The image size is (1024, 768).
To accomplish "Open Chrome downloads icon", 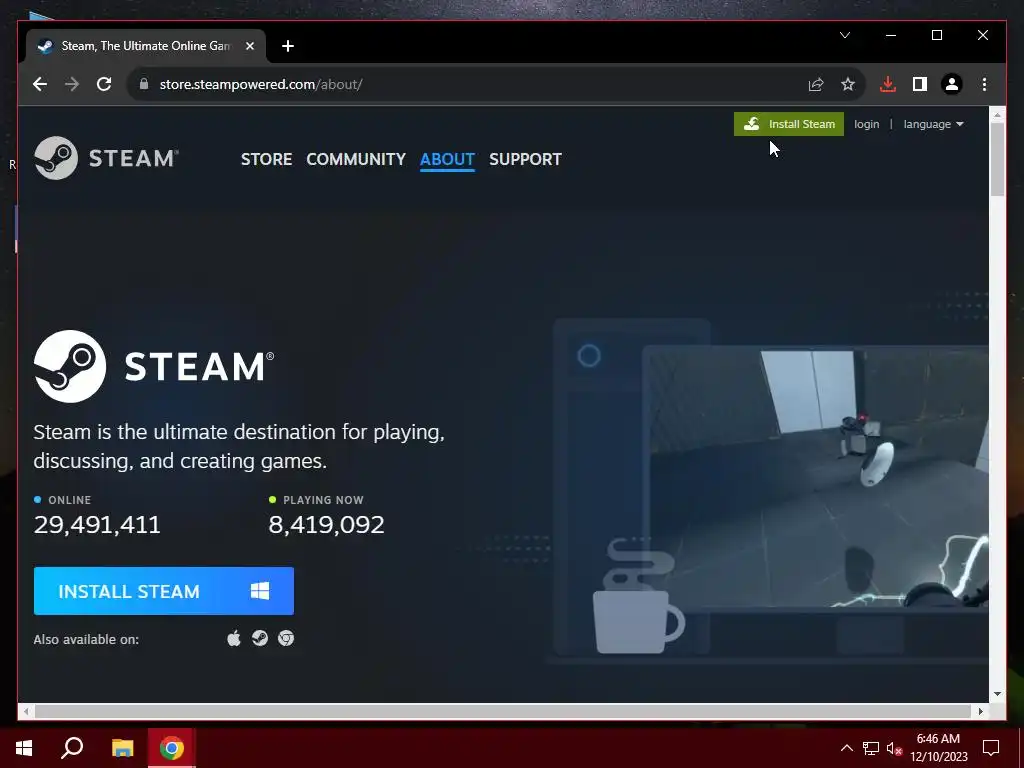I will [x=888, y=84].
